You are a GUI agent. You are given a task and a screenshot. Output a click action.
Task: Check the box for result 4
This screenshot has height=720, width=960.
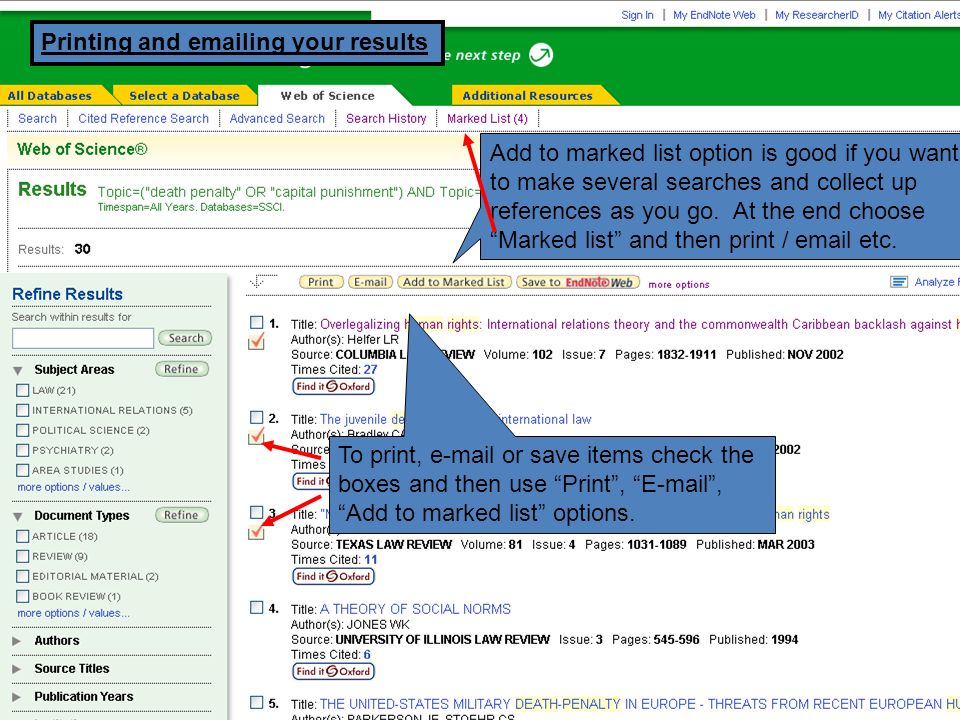click(257, 607)
